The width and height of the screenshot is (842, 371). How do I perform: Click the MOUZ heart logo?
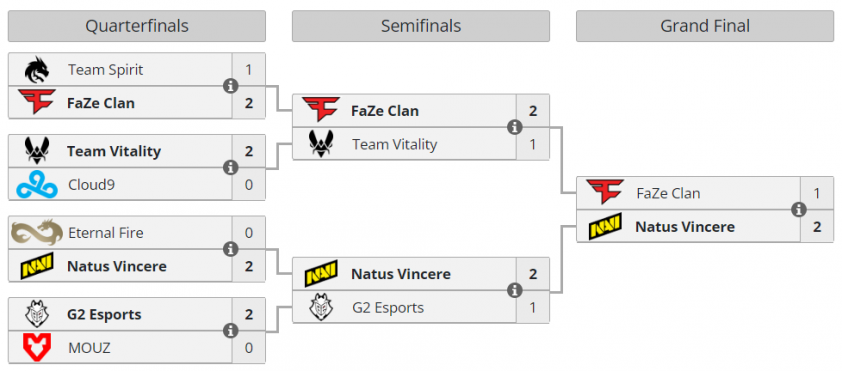pos(37,347)
